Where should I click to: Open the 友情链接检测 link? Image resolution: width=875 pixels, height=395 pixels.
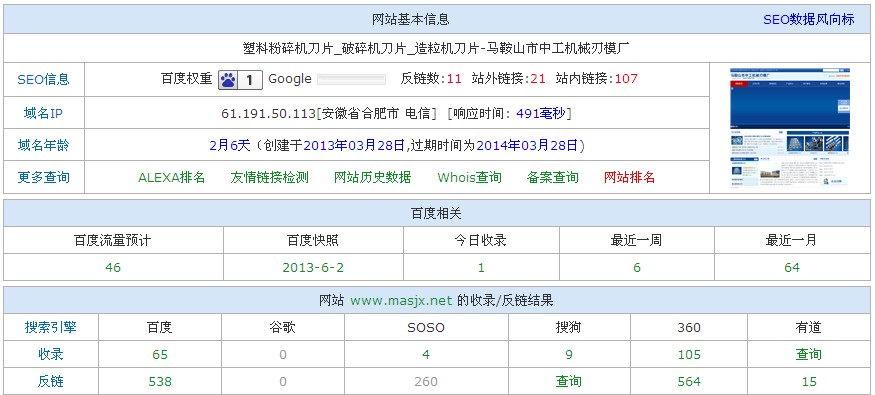coord(270,177)
